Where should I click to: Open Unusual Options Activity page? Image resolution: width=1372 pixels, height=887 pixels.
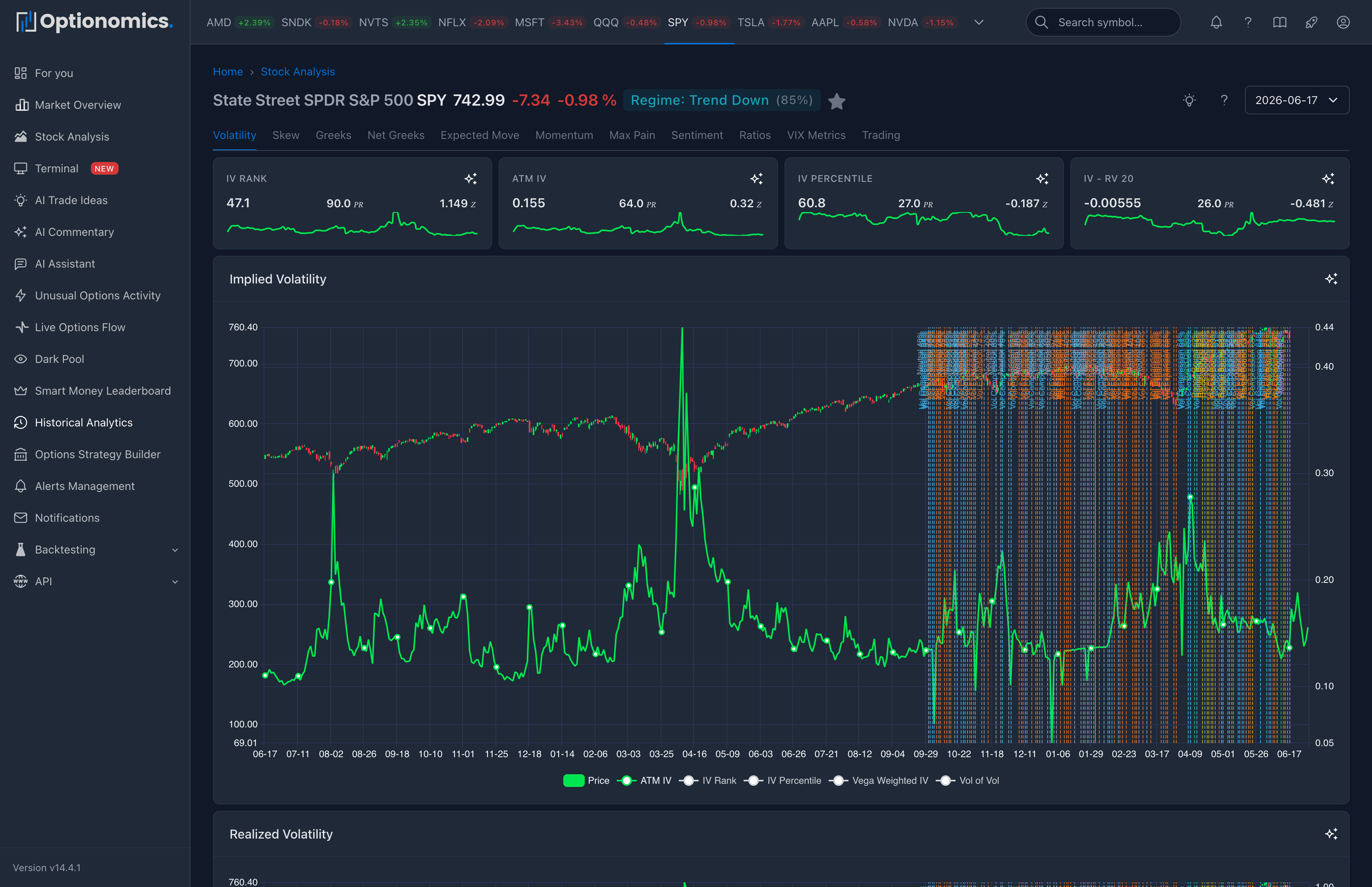(x=95, y=295)
